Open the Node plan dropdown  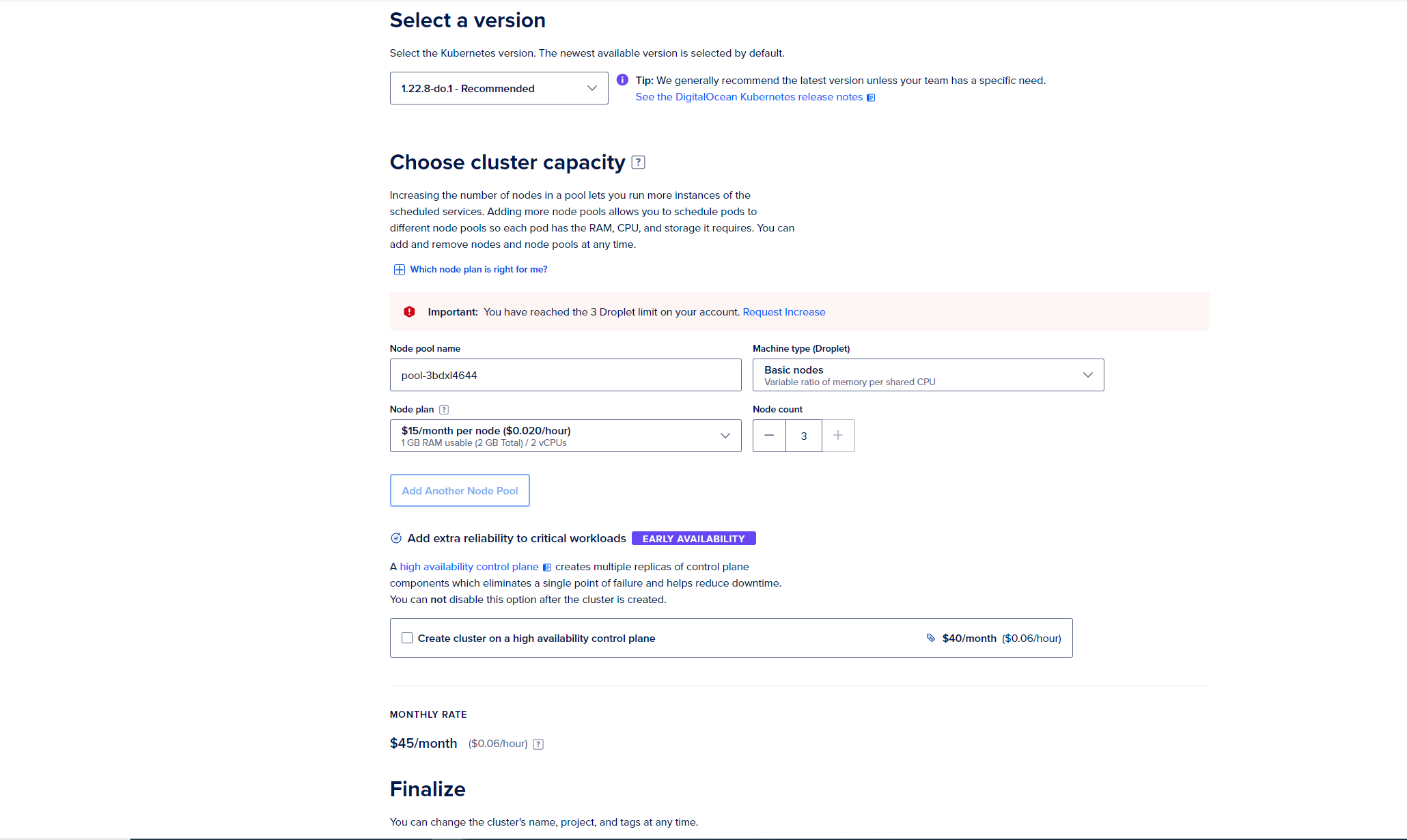[565, 436]
